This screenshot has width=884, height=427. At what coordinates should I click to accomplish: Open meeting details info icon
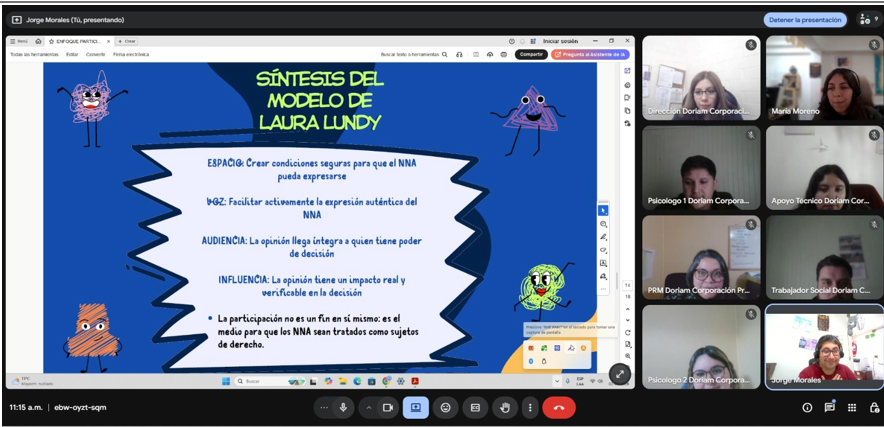(807, 407)
